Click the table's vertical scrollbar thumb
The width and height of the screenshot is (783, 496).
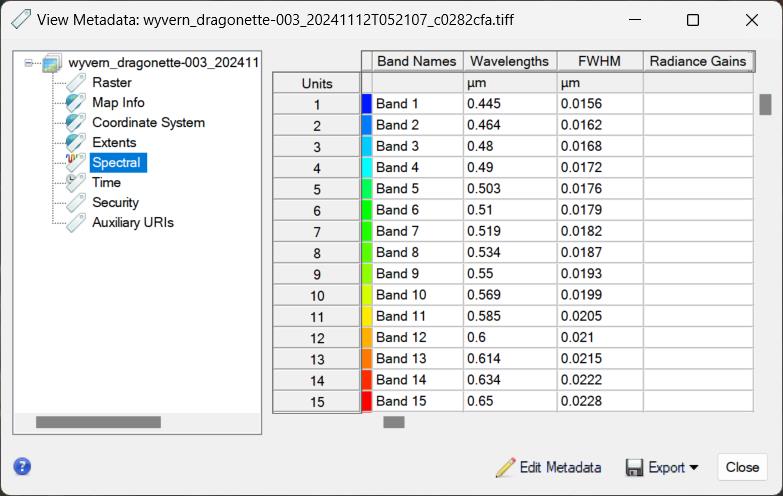click(x=765, y=105)
